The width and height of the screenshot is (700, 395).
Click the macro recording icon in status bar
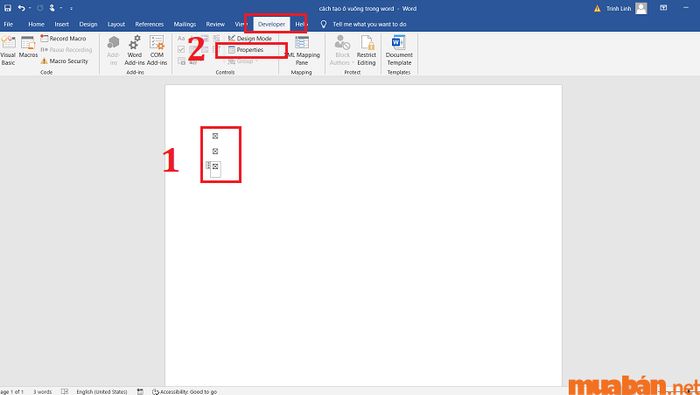140,391
